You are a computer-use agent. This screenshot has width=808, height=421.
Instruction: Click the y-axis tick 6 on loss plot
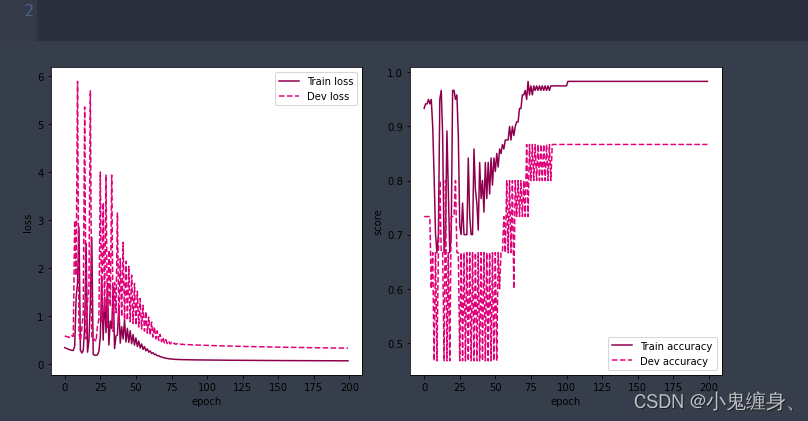42,77
